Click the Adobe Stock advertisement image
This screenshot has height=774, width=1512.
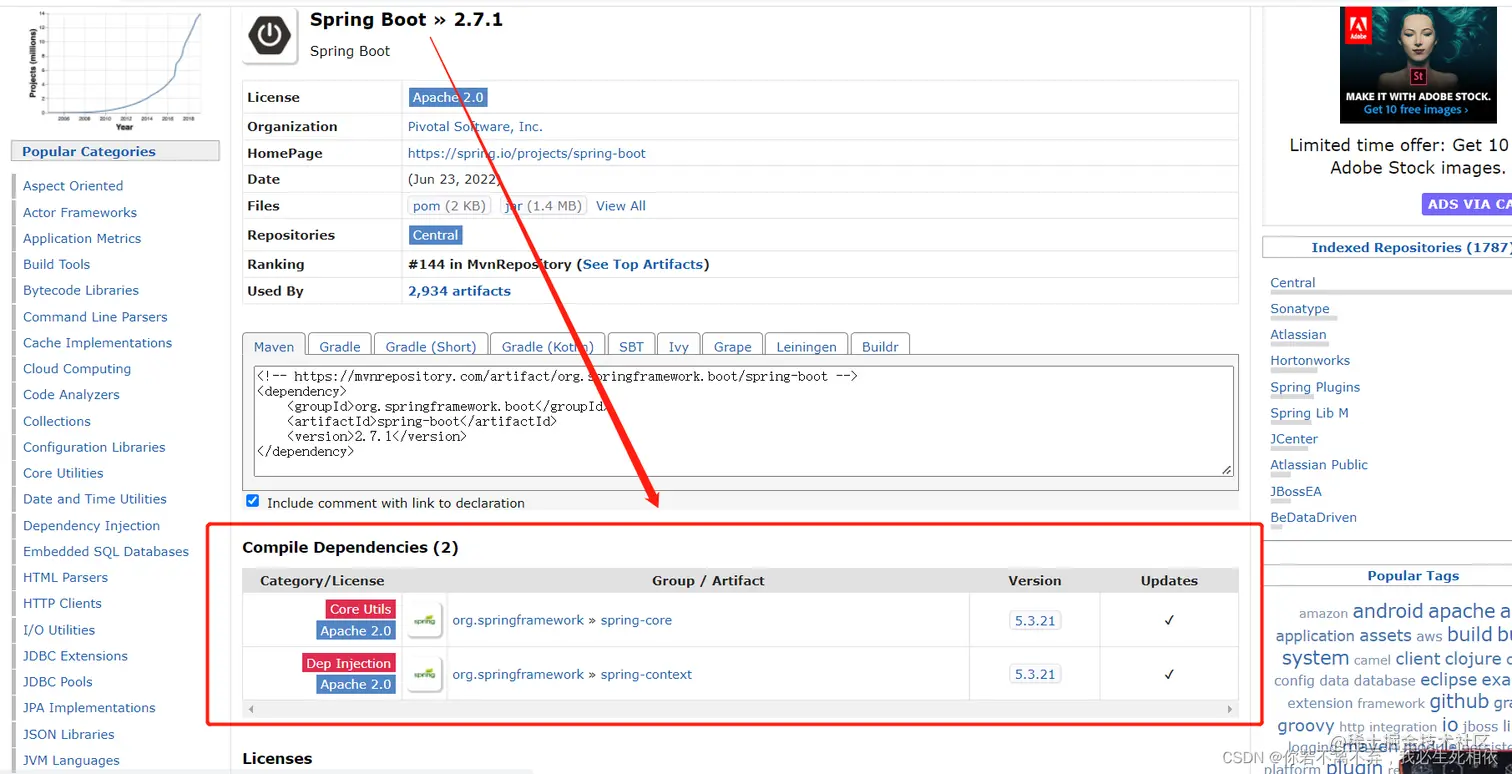click(x=1418, y=63)
